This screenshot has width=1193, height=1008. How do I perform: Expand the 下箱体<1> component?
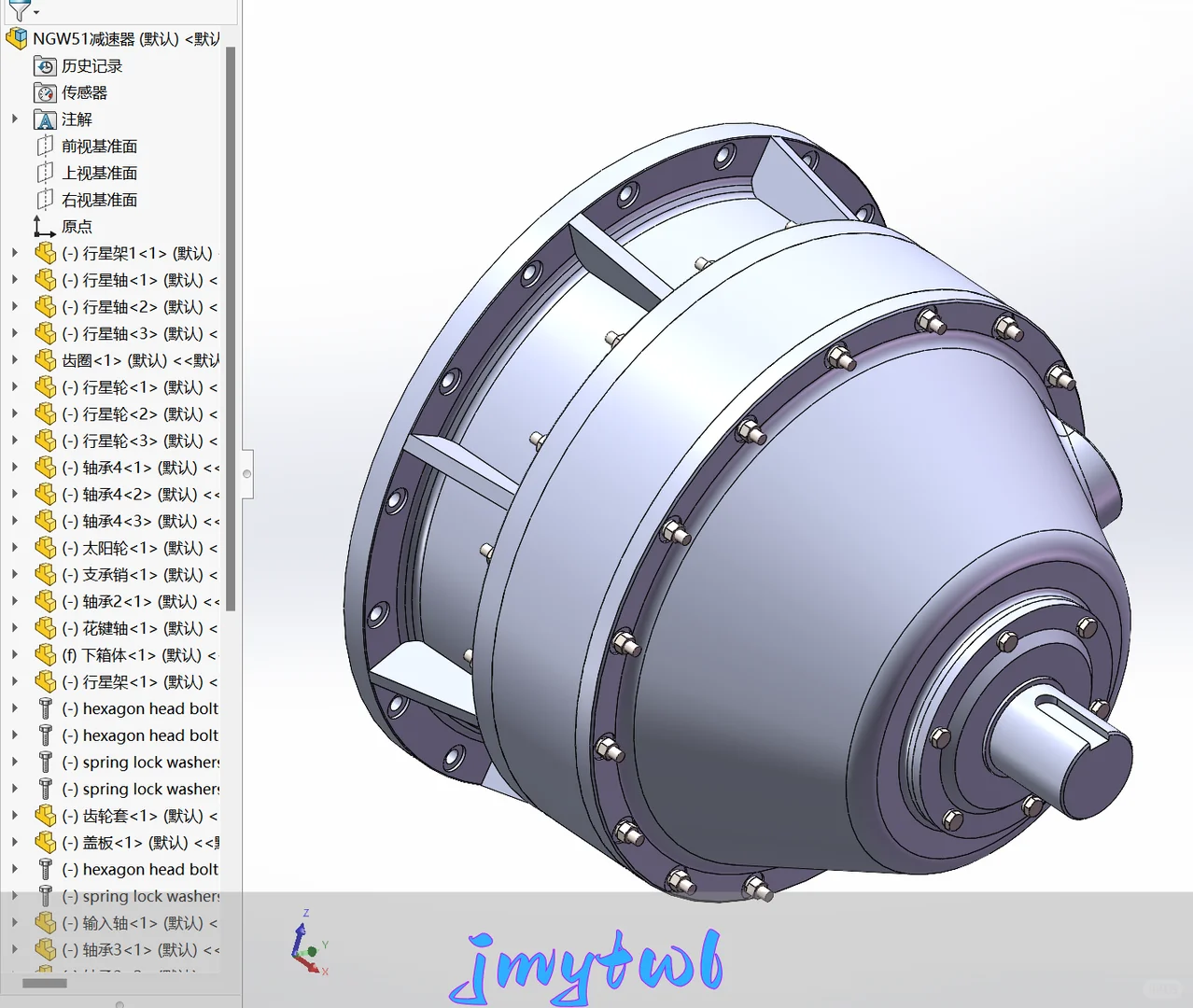pos(15,654)
